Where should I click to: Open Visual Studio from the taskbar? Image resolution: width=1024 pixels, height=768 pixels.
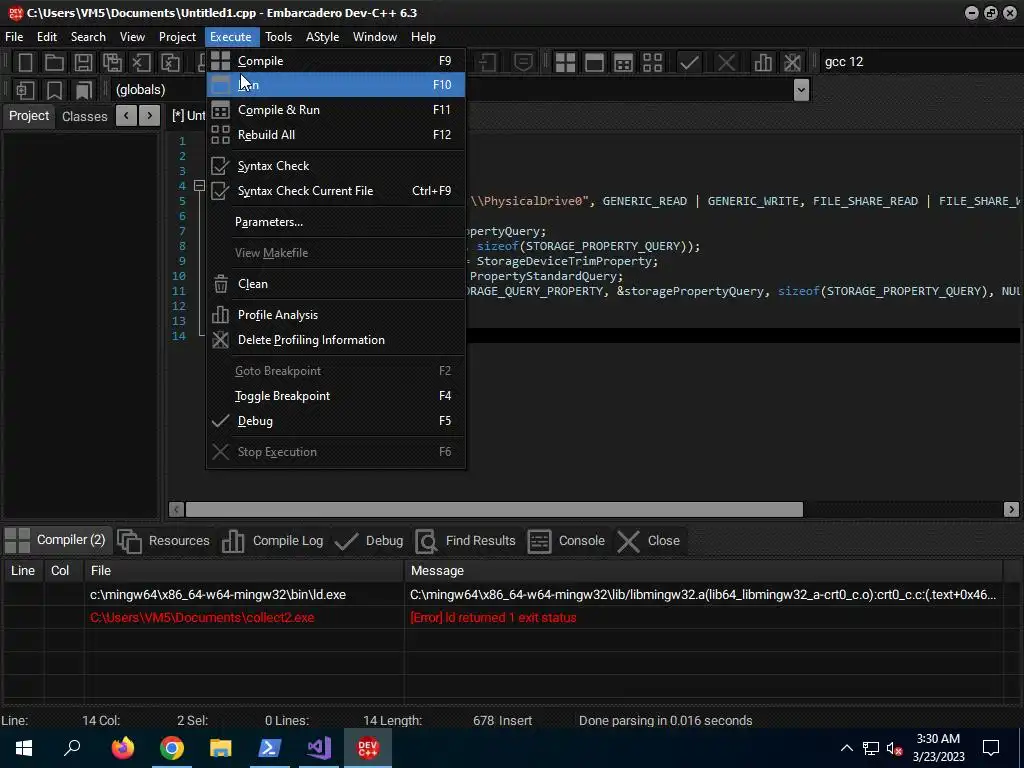point(319,748)
